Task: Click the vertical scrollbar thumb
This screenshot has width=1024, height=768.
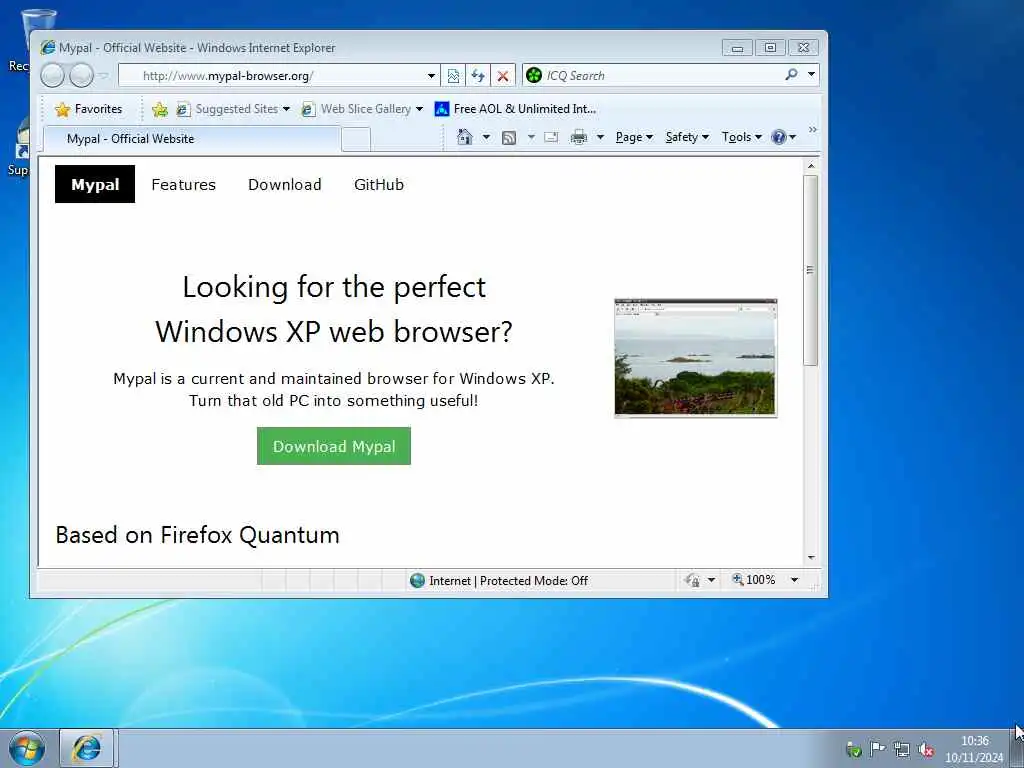Action: point(811,270)
